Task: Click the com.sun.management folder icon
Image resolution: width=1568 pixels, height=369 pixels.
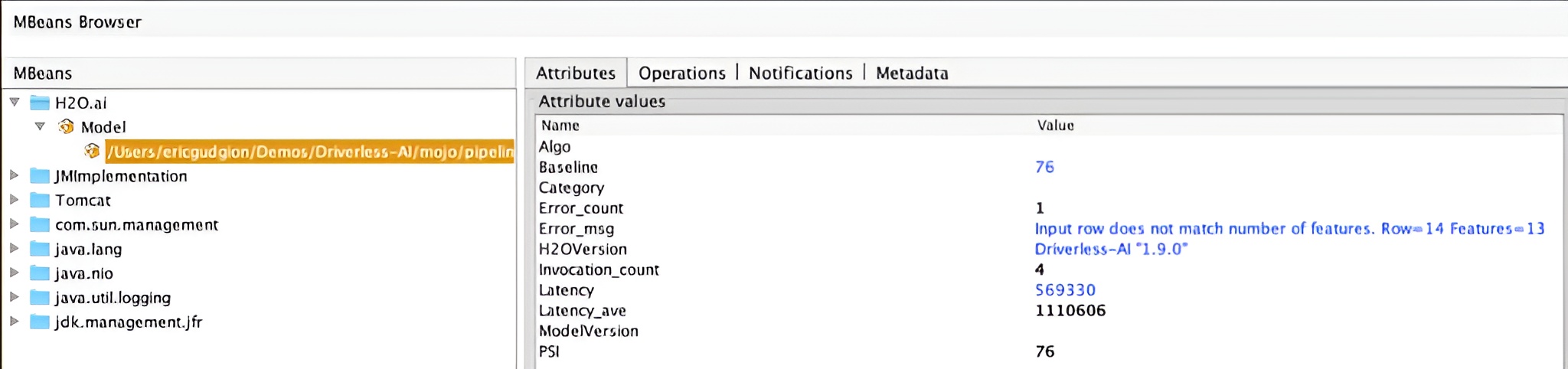Action: pos(40,225)
